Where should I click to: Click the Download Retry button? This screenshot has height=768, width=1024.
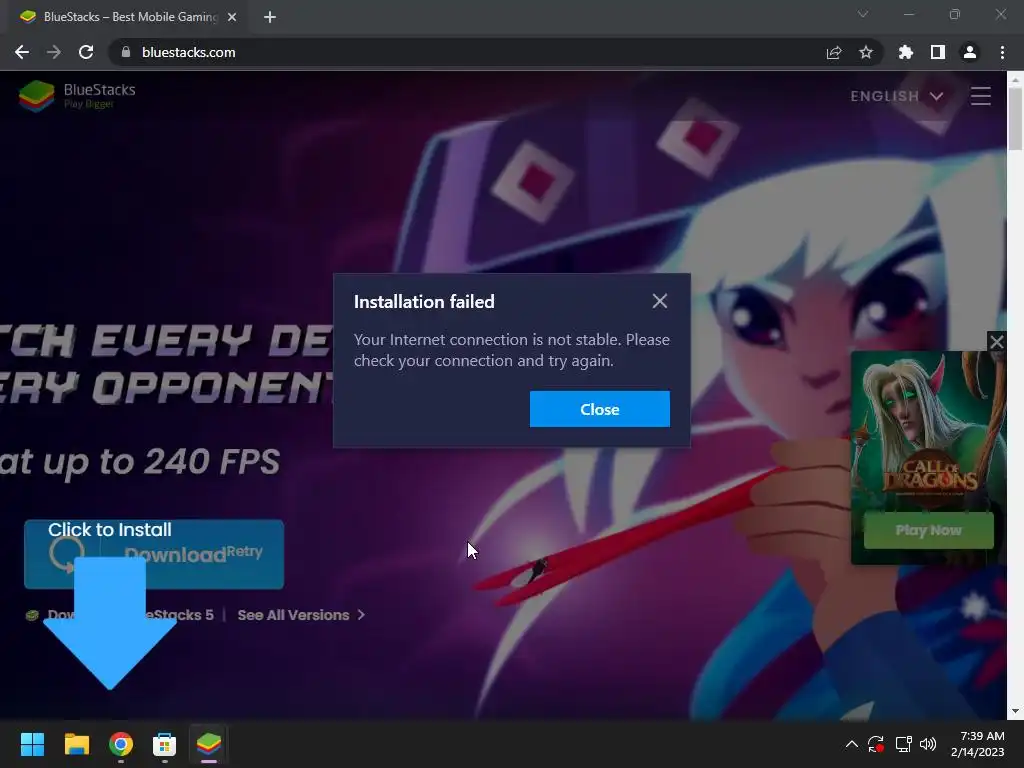(x=154, y=554)
